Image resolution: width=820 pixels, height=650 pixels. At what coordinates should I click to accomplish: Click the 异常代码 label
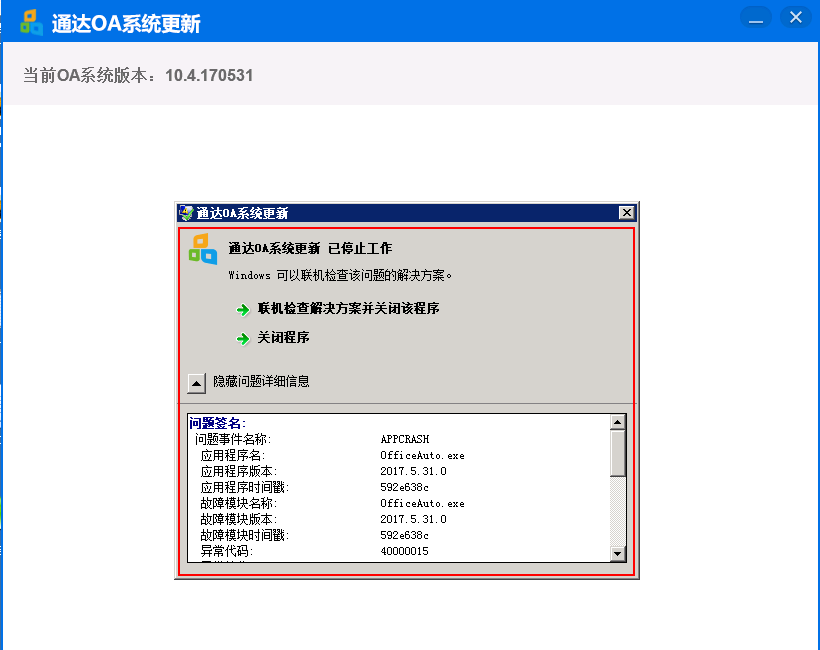(x=227, y=551)
